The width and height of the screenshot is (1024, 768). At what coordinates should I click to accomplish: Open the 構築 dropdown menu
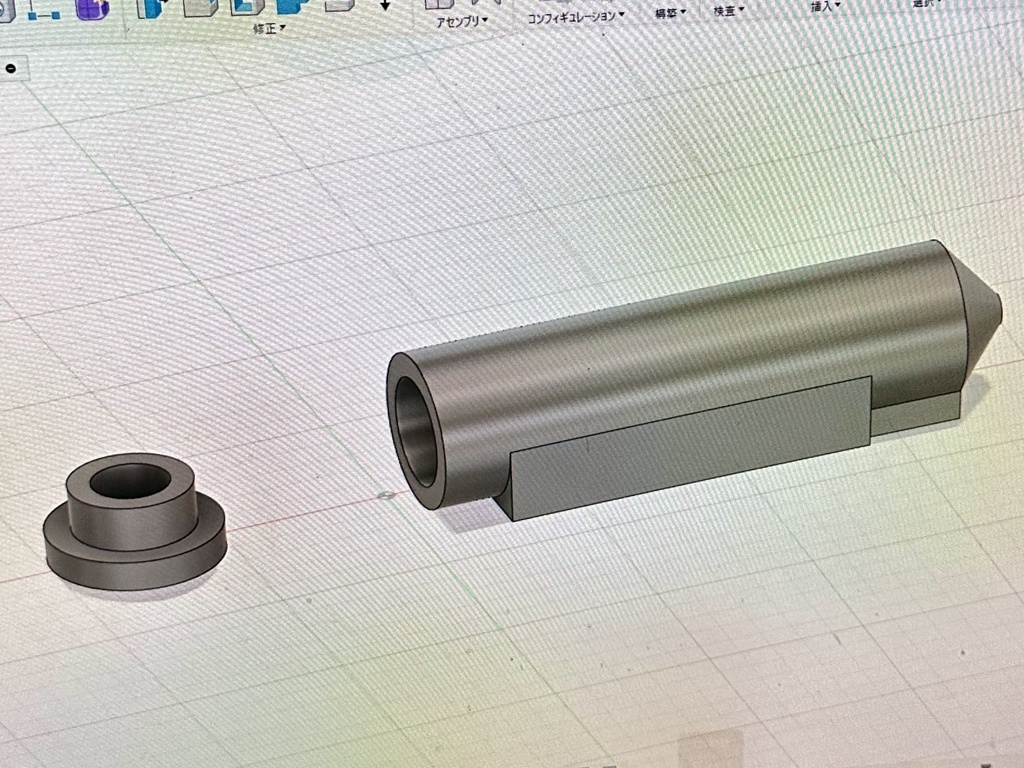click(670, 13)
